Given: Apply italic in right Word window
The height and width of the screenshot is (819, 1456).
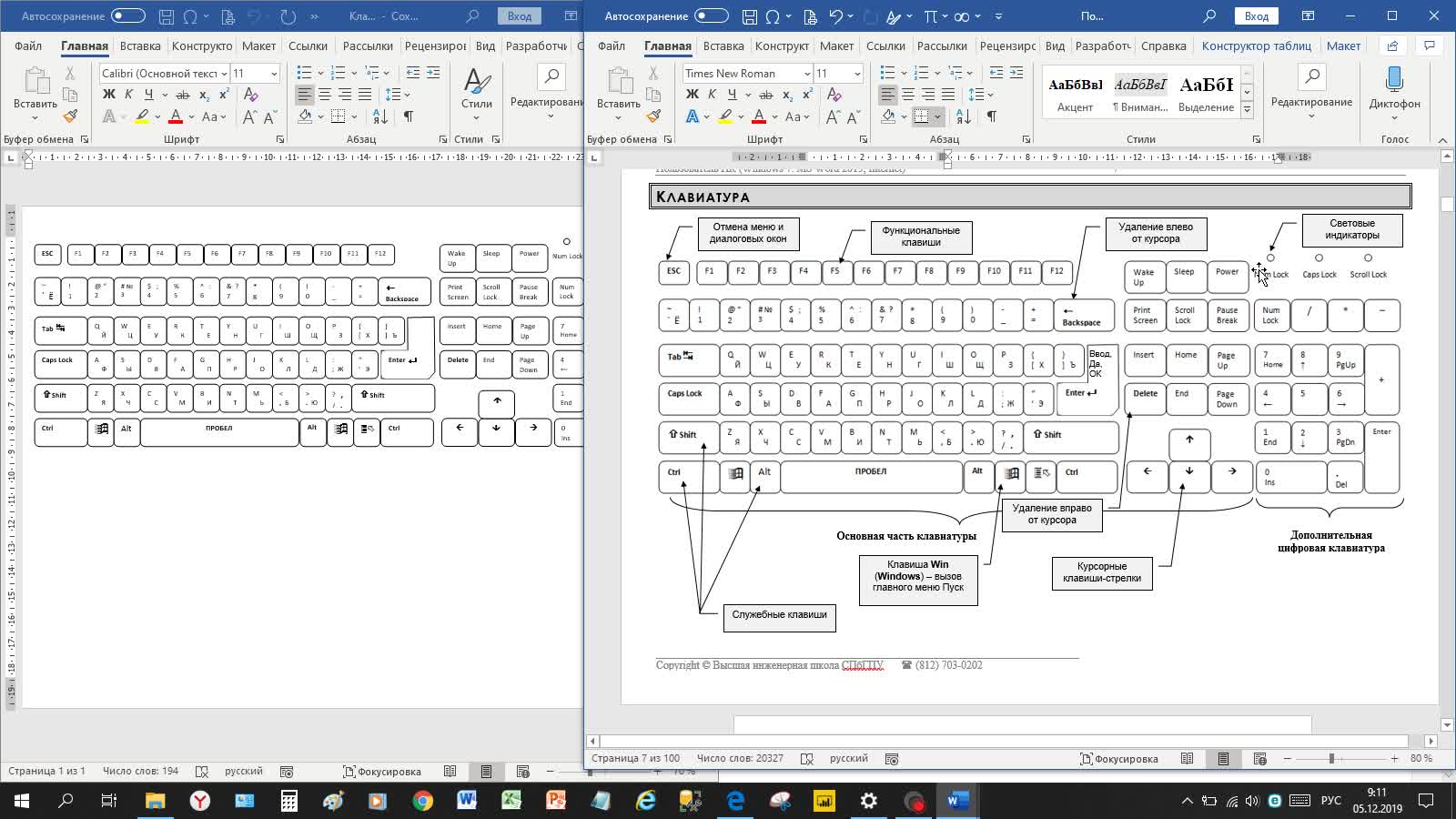Looking at the screenshot, I should pos(712,94).
